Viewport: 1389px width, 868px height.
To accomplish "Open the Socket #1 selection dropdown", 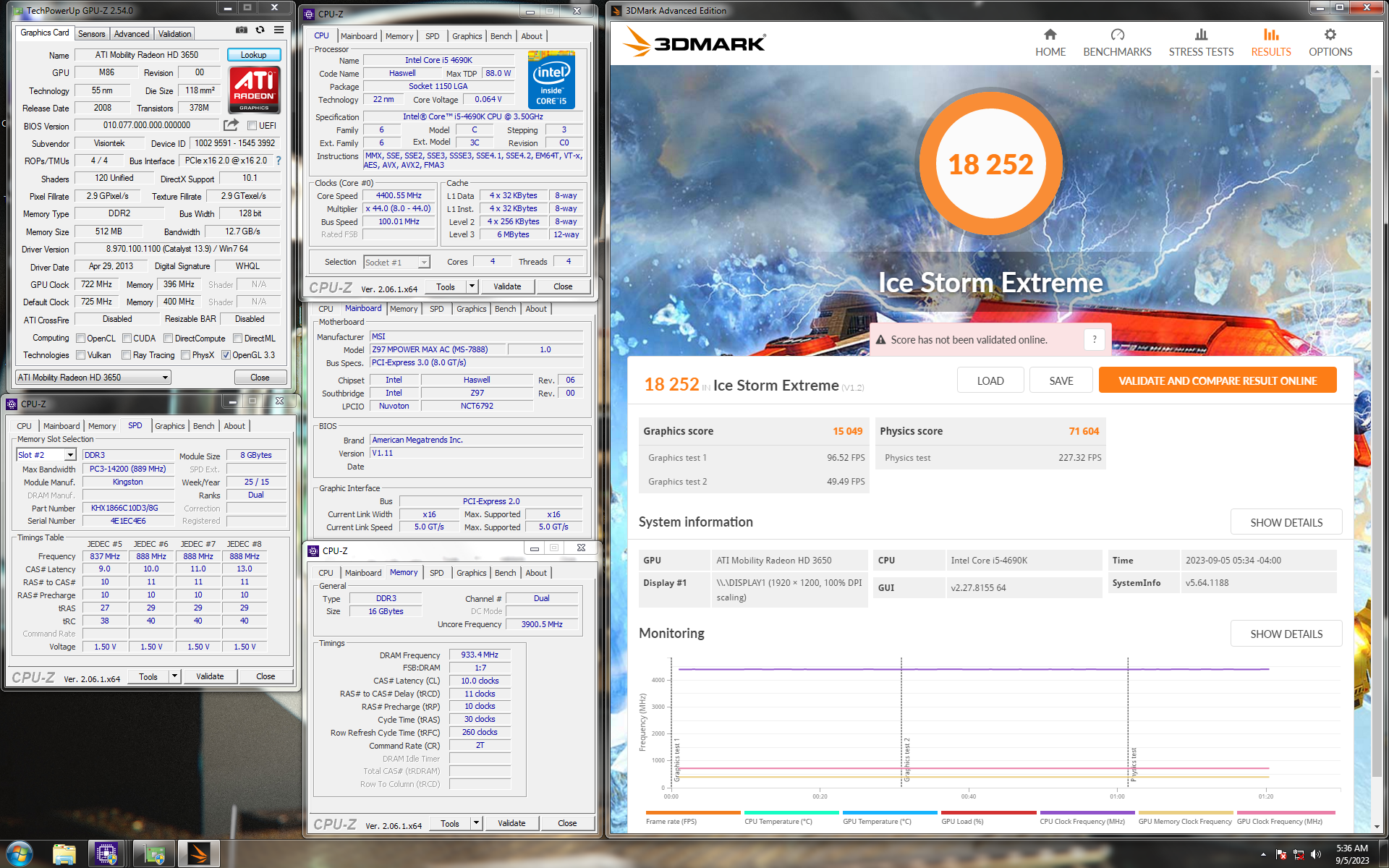I will [x=396, y=262].
